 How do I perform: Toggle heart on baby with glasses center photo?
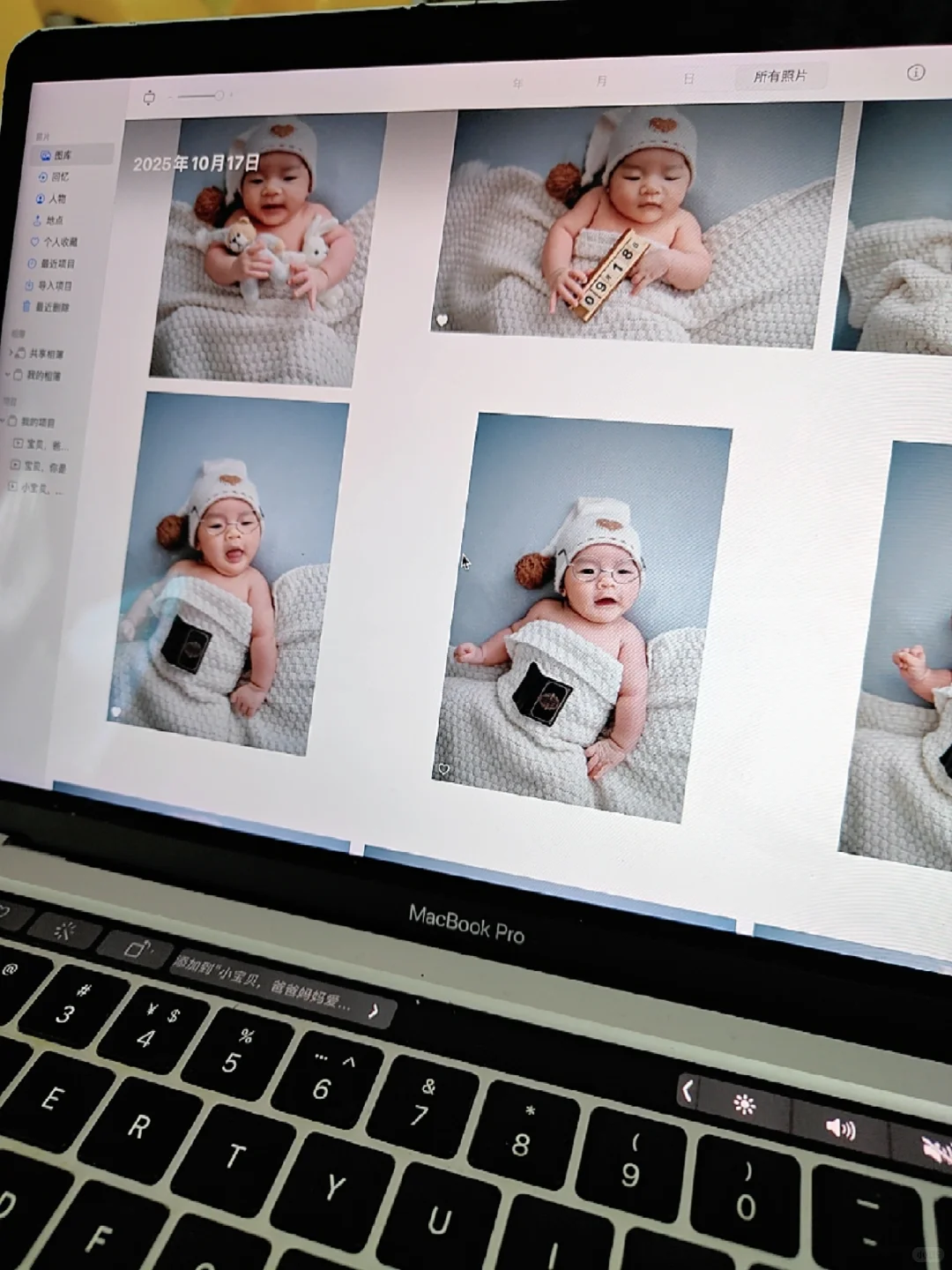tap(443, 769)
